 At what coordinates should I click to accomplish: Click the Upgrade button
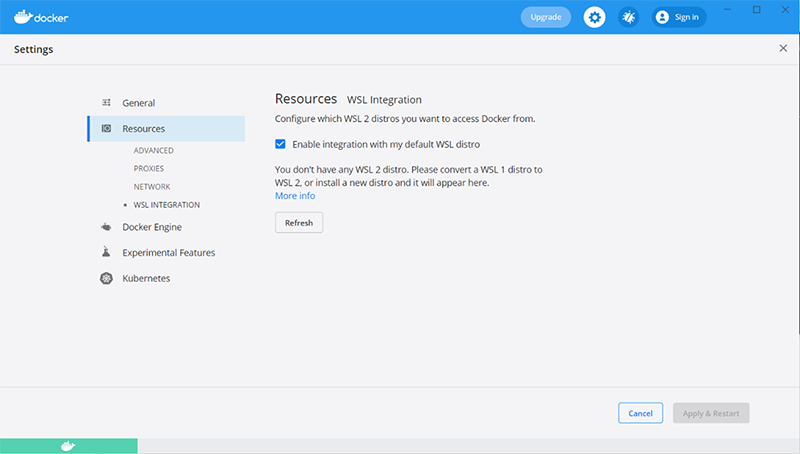[545, 17]
